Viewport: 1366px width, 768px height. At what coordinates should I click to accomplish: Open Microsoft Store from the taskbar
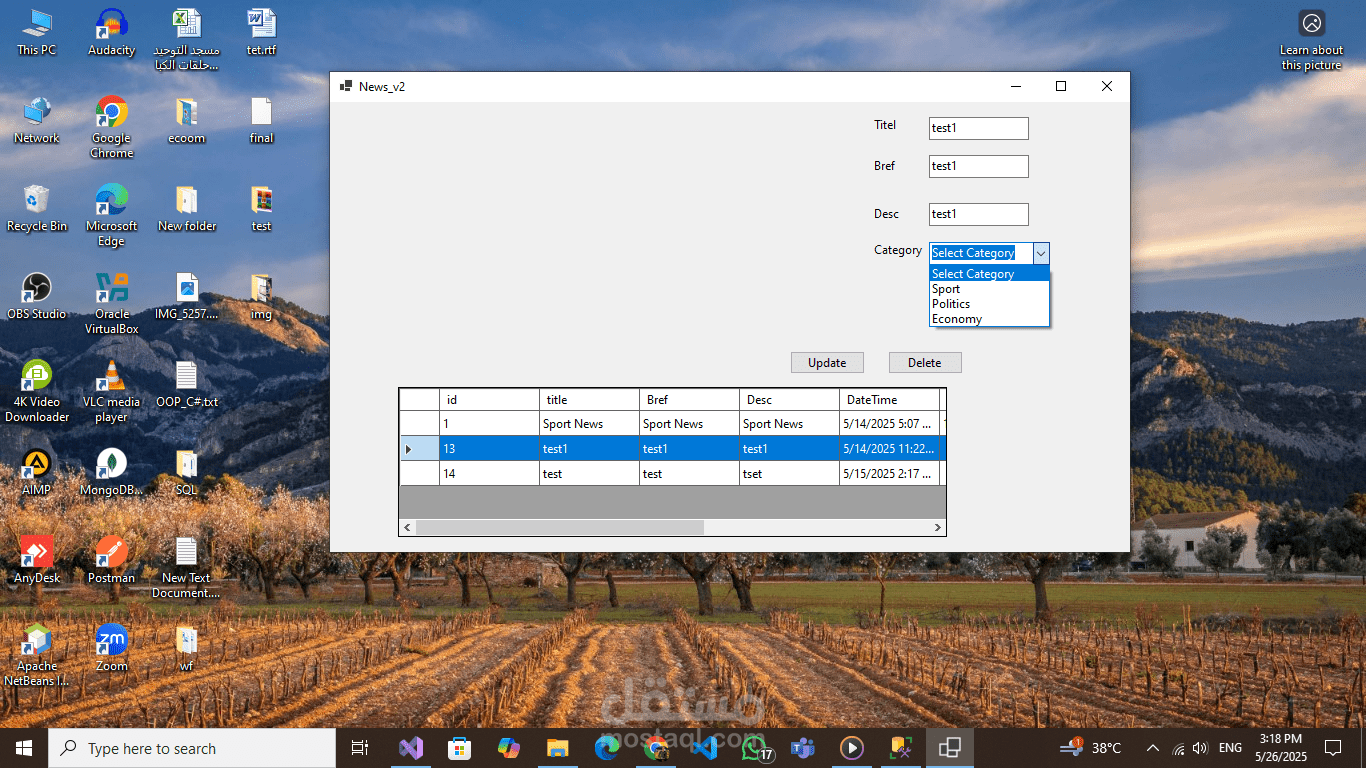click(x=460, y=748)
